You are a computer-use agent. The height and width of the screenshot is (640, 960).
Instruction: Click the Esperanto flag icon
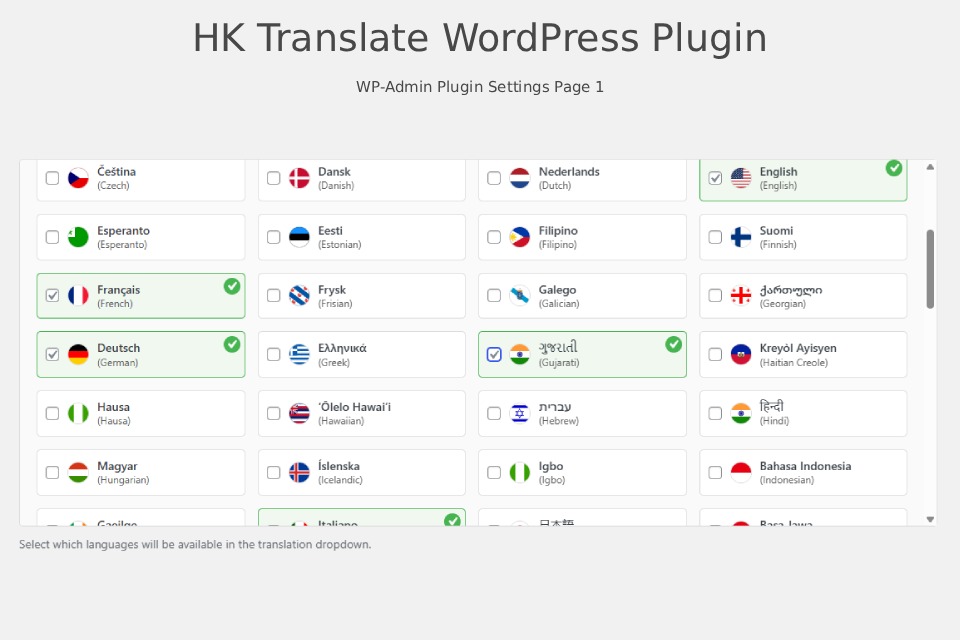tap(78, 237)
